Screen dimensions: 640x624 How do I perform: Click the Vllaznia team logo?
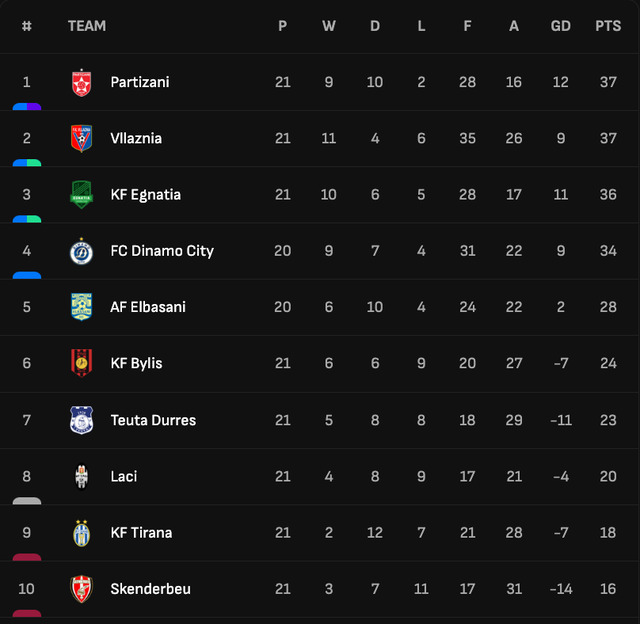[81, 139]
